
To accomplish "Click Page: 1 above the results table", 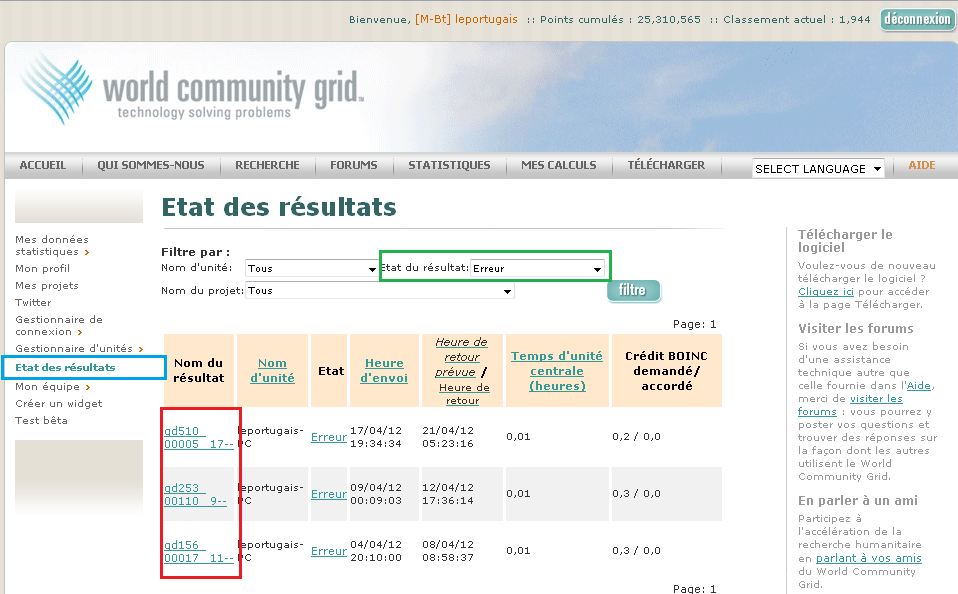I will click(695, 324).
